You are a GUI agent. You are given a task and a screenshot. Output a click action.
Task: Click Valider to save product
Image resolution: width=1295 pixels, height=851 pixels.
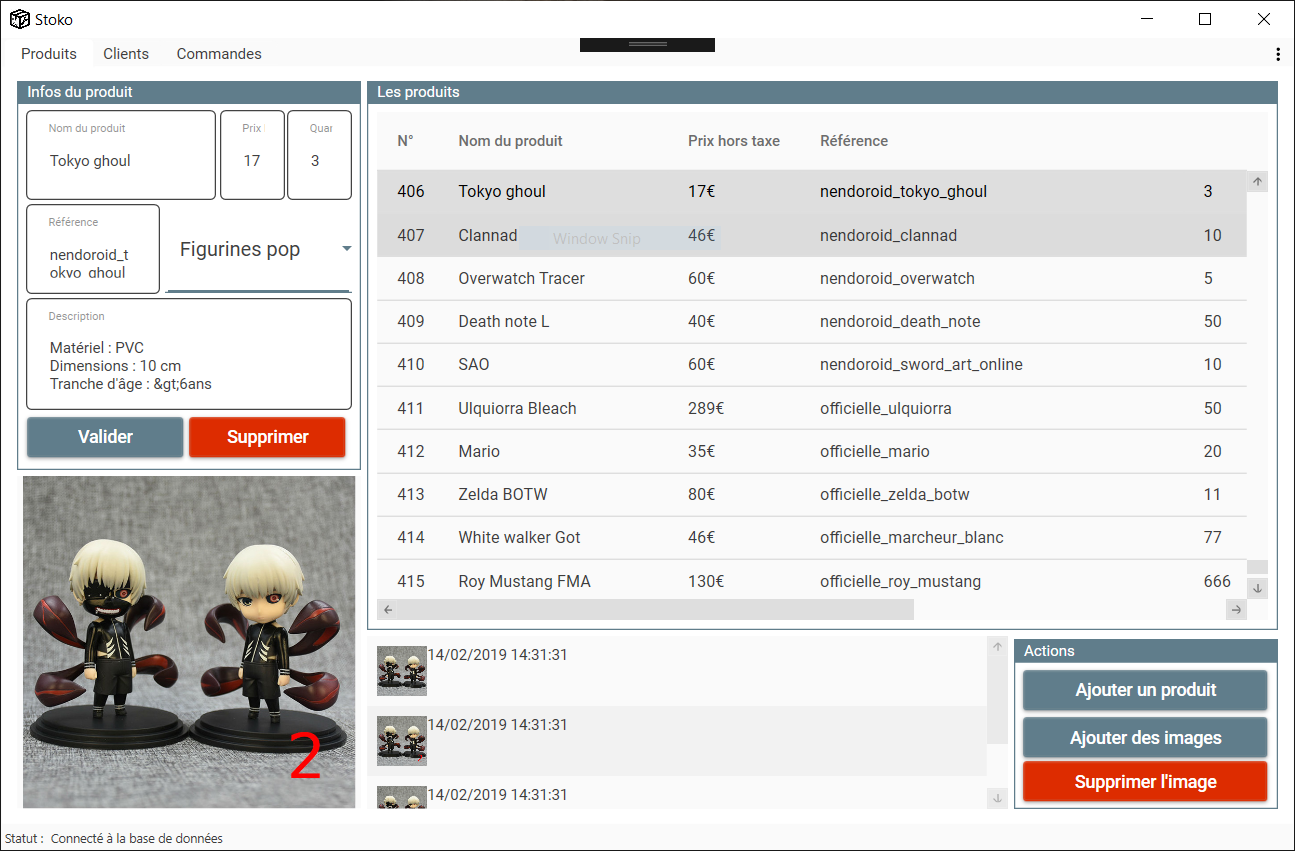pos(105,437)
